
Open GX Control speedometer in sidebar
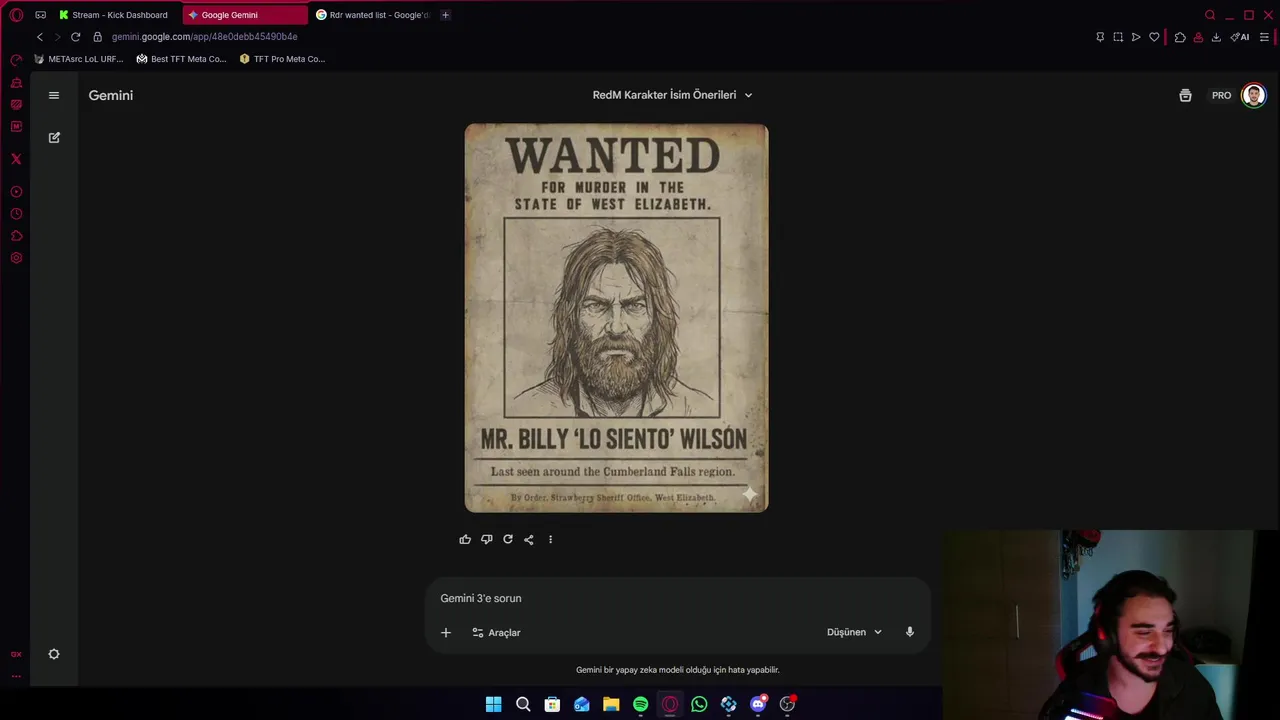click(x=16, y=61)
